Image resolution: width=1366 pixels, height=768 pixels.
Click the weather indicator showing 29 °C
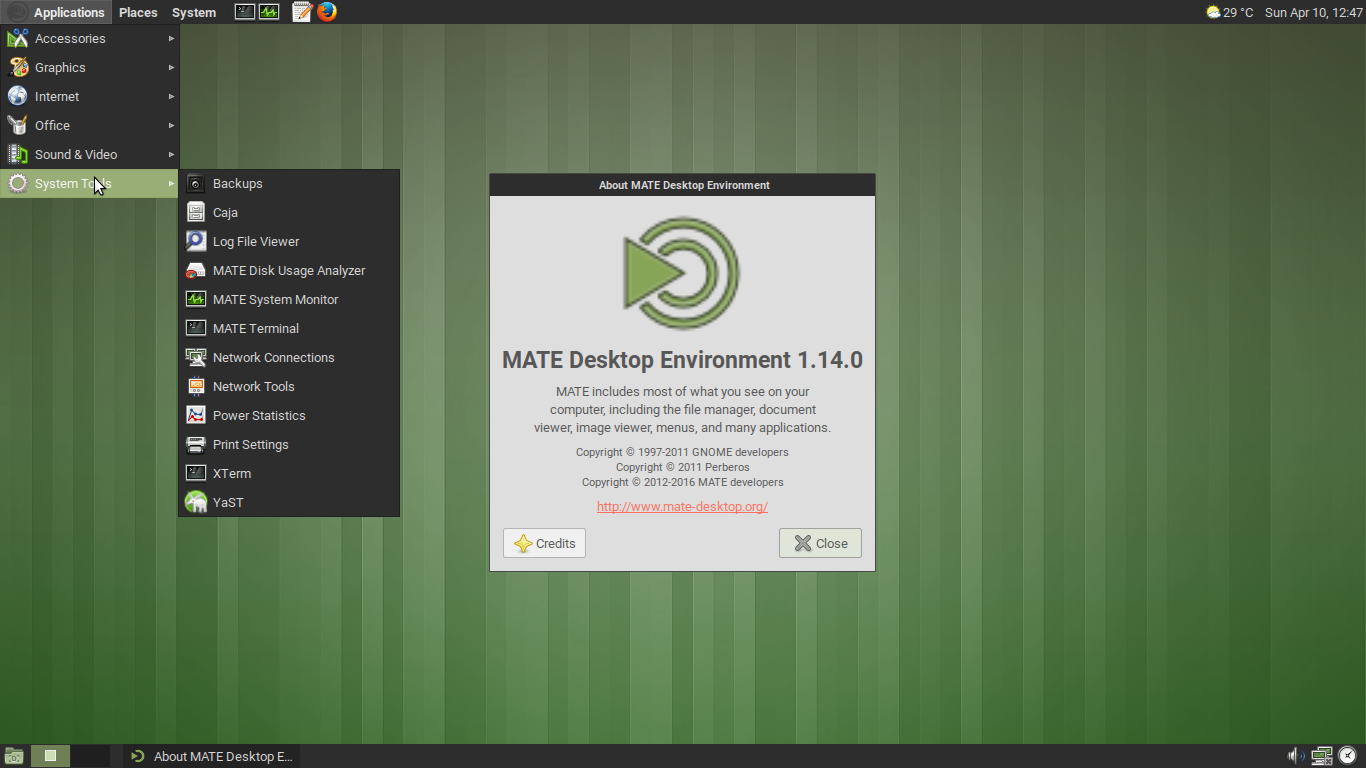click(x=1229, y=12)
